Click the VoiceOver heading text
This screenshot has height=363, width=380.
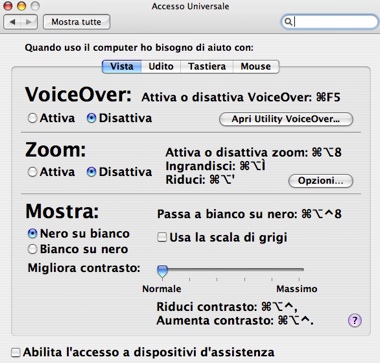coord(79,95)
